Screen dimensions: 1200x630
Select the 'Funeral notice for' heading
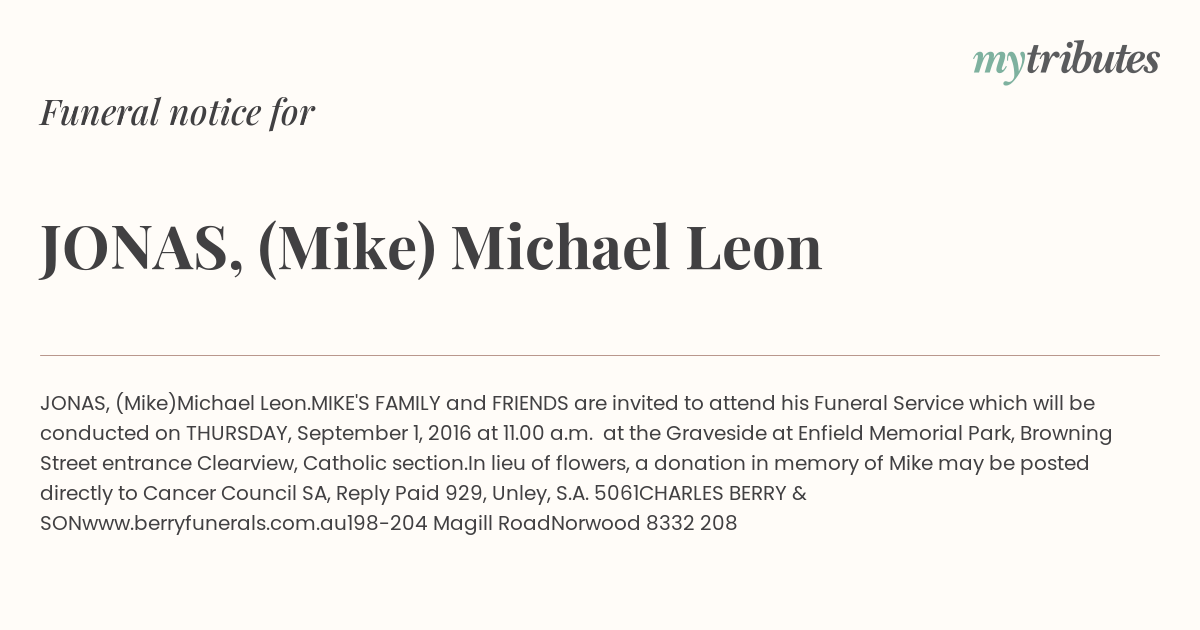(177, 112)
